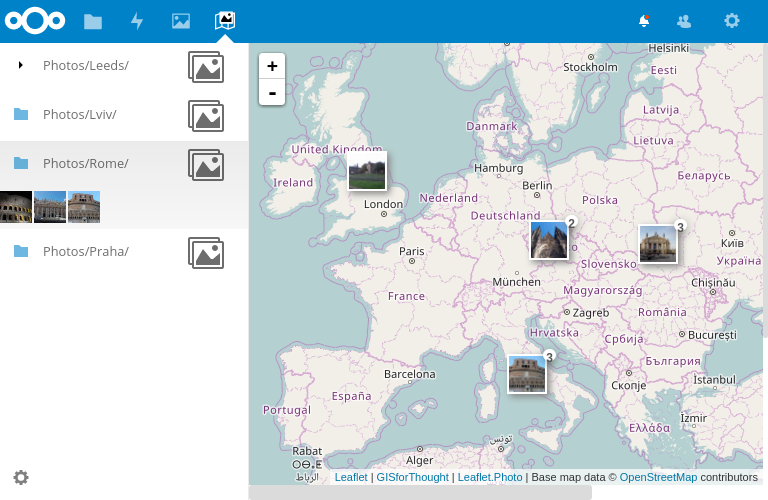Open the Photo Map app icon

(x=225, y=21)
